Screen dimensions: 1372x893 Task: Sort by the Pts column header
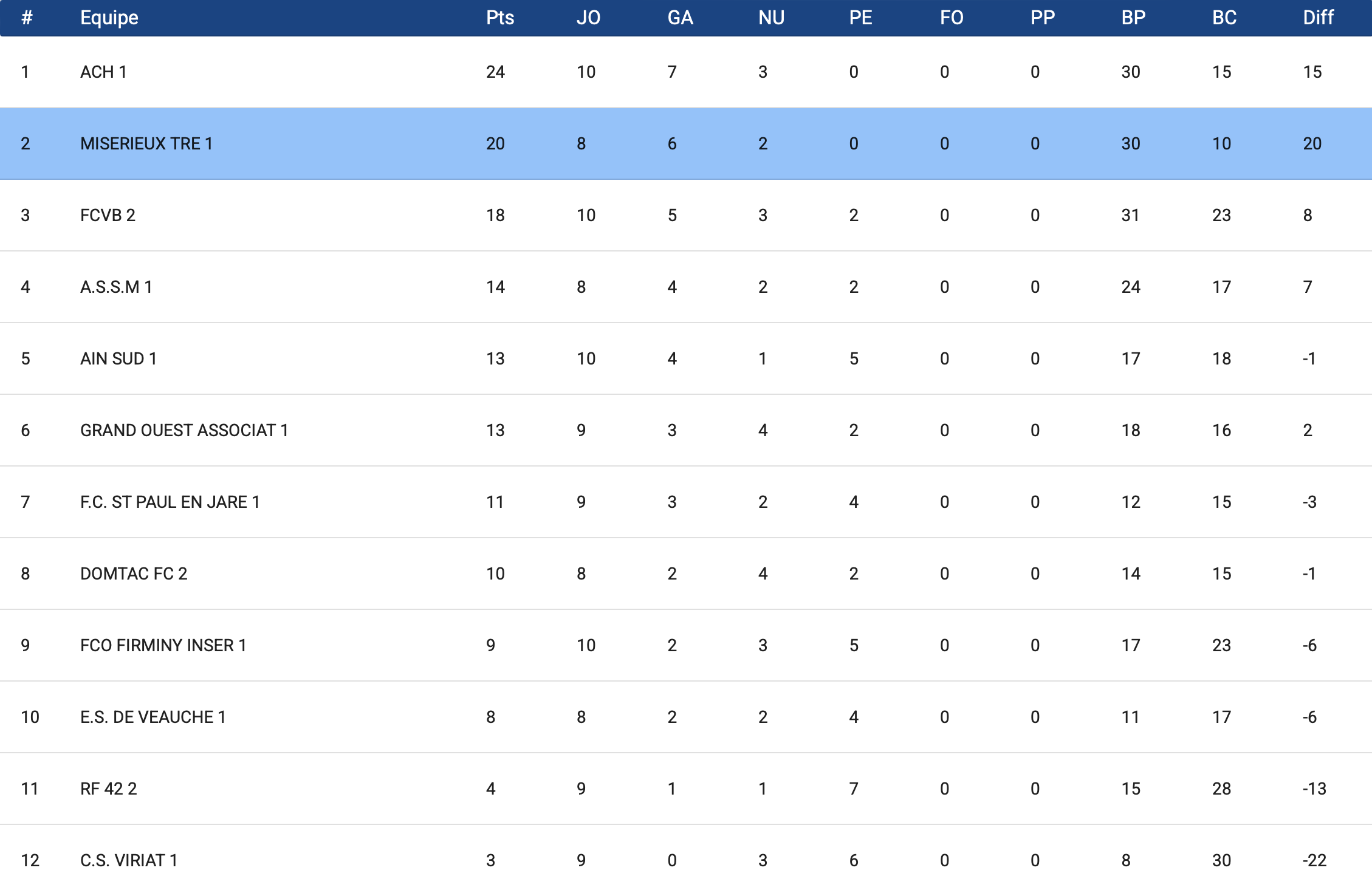pos(499,18)
